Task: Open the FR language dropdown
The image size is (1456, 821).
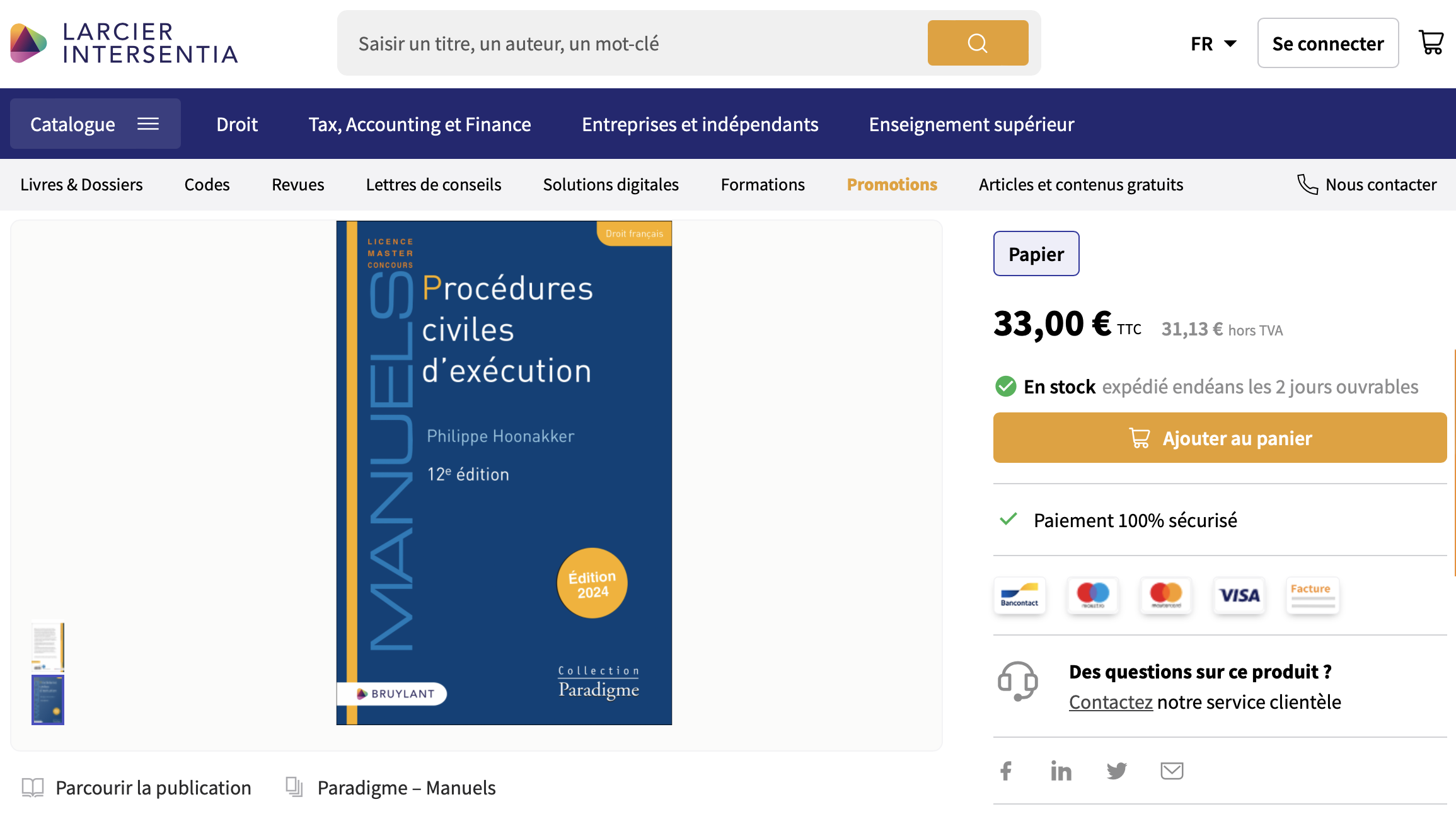Action: point(1213,44)
